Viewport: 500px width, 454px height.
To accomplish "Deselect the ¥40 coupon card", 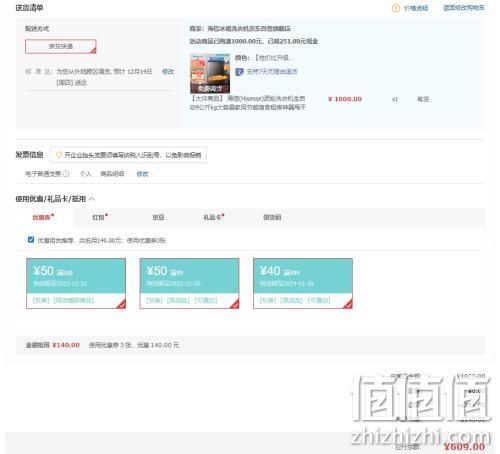I will [x=303, y=283].
